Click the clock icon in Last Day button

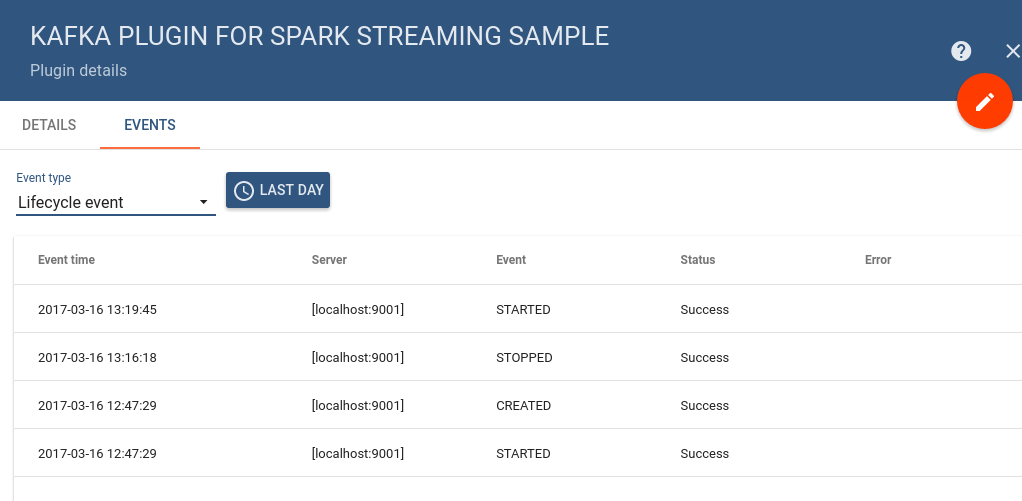[243, 190]
